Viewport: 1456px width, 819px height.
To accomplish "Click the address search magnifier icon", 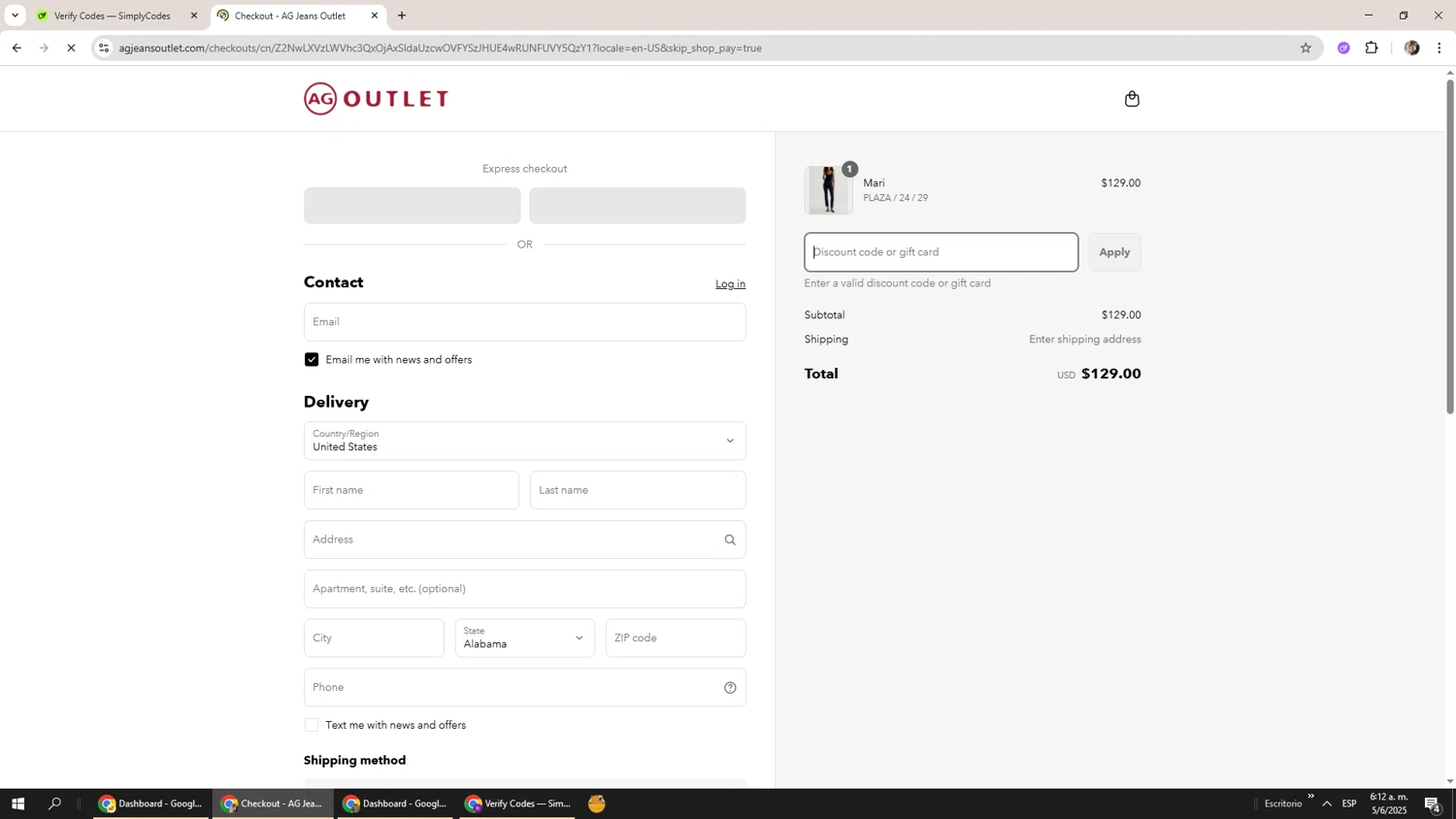I will 730,541.
